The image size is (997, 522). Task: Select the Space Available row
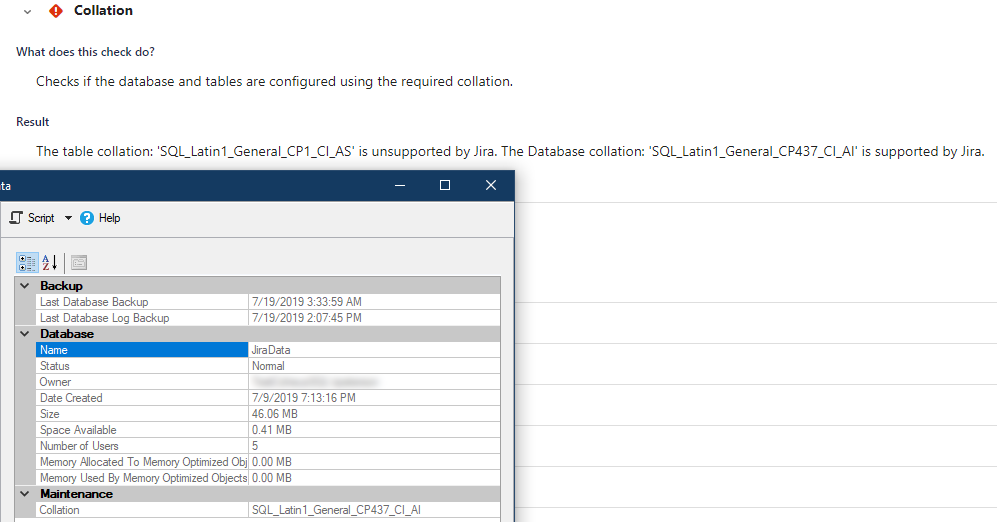tap(268, 430)
